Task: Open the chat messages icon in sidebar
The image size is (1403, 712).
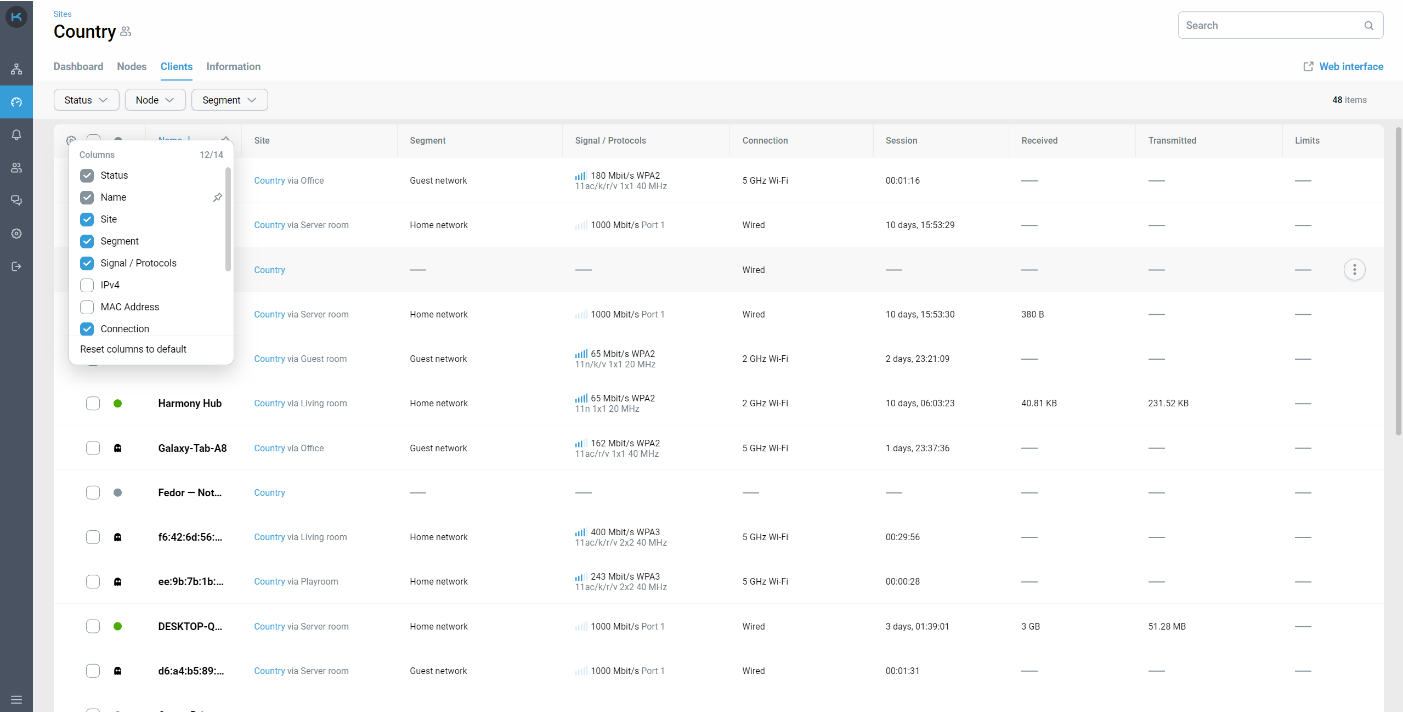Action: (x=15, y=199)
